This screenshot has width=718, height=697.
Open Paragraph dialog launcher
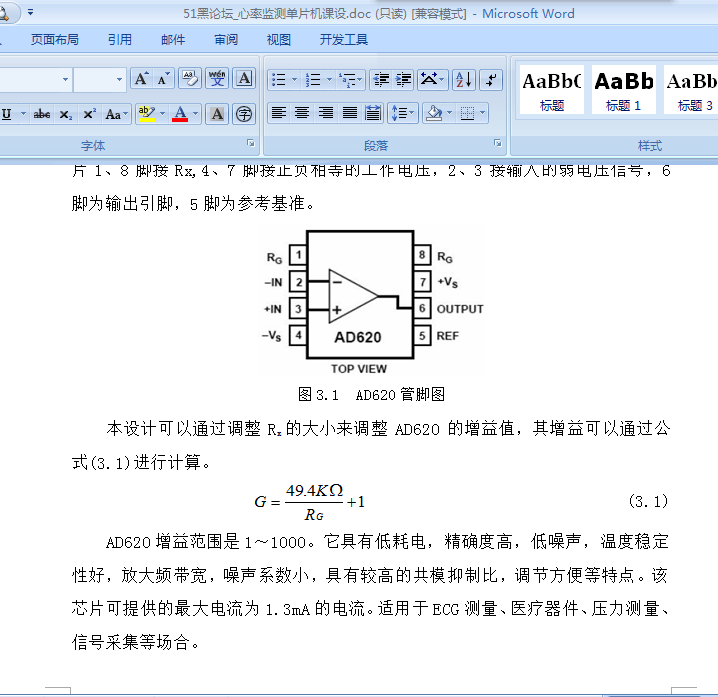(498, 143)
